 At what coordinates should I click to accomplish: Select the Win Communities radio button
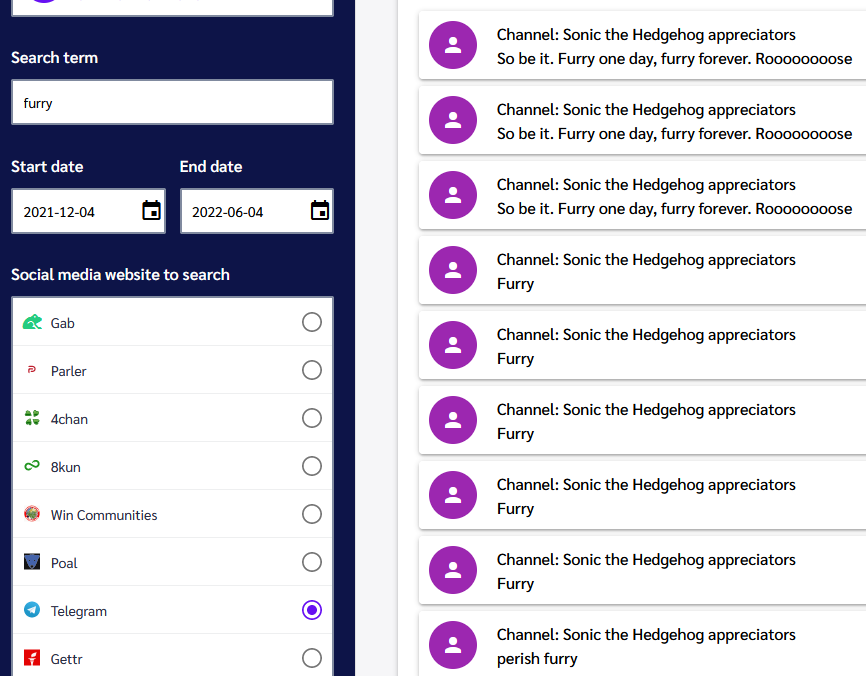(x=312, y=514)
